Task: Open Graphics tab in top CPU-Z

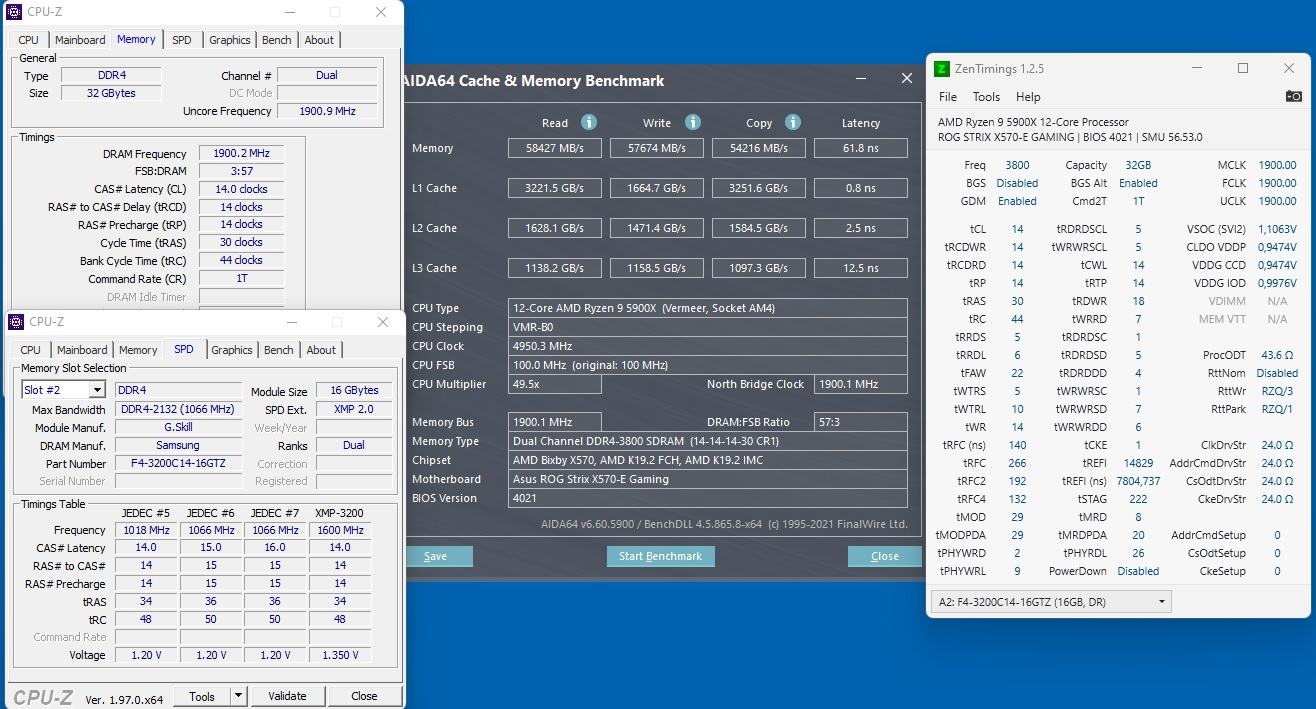Action: (x=229, y=40)
